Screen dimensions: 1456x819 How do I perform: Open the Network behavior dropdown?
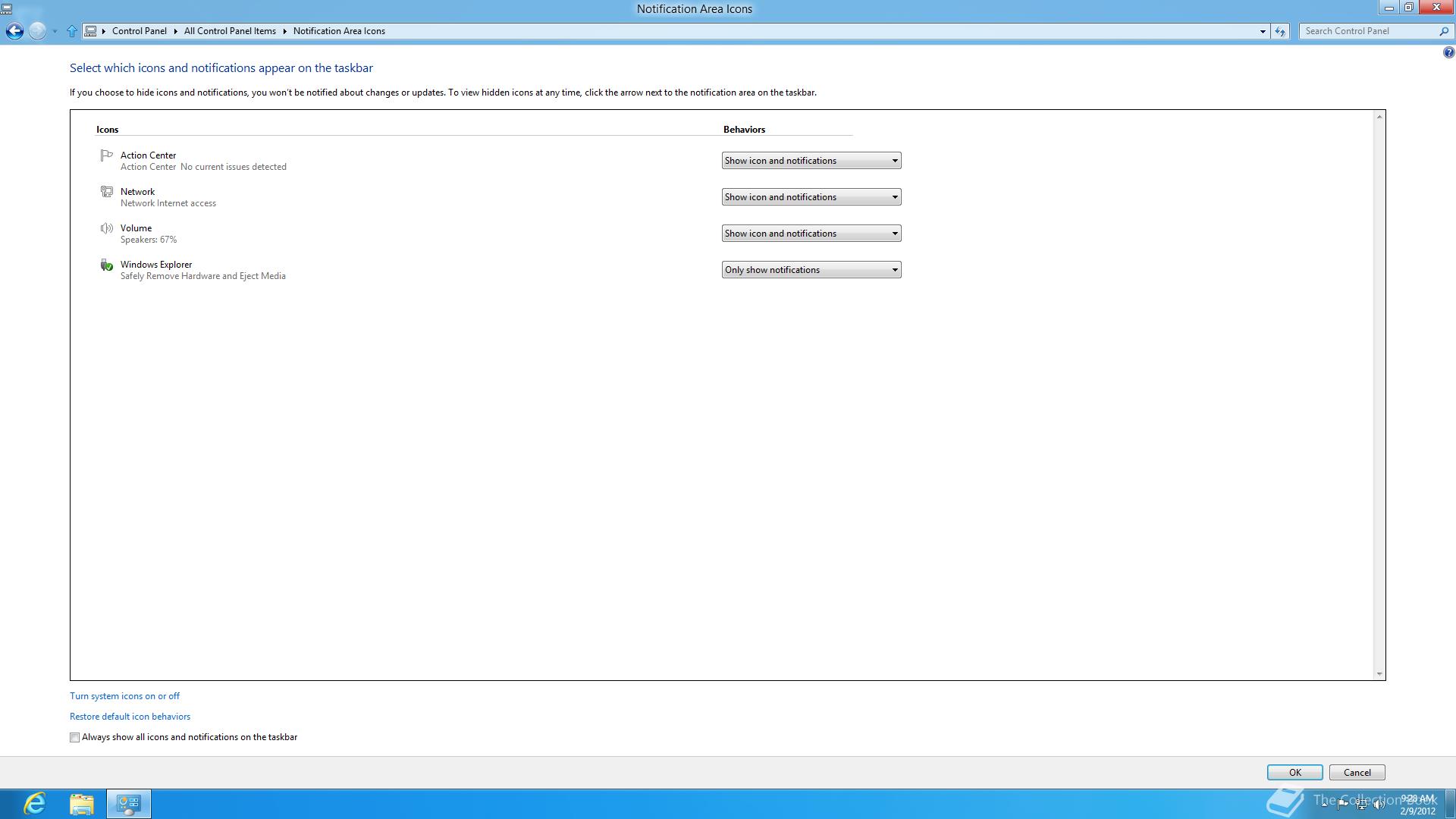pos(811,197)
